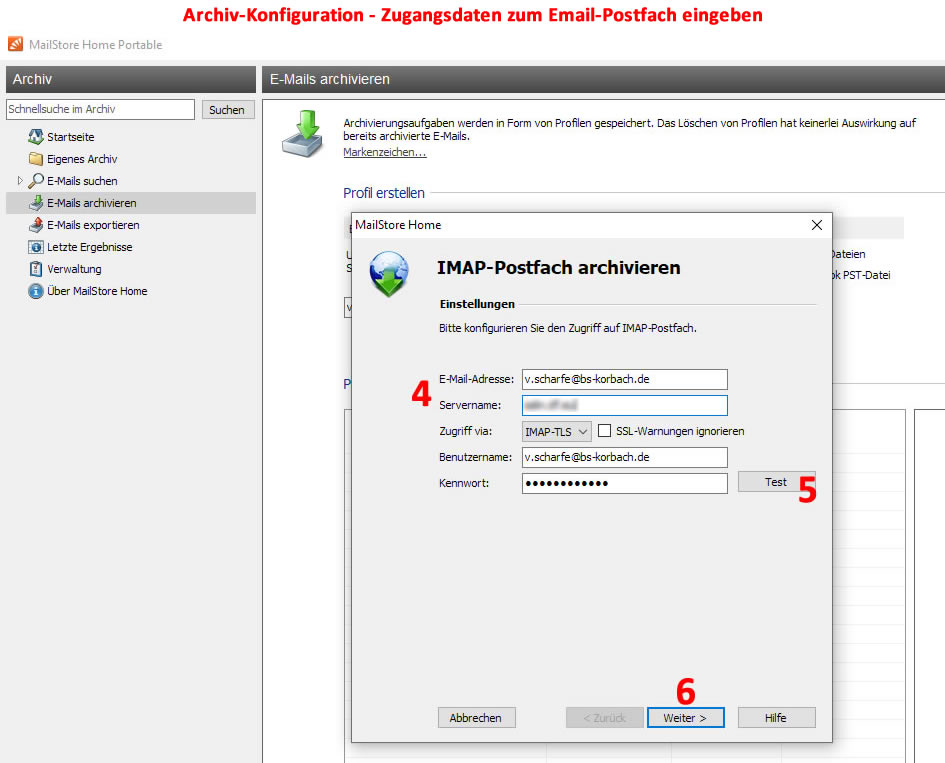Viewport: 945px width, 763px height.
Task: Click the Letzte Ergebnisse icon
Action: (36, 247)
